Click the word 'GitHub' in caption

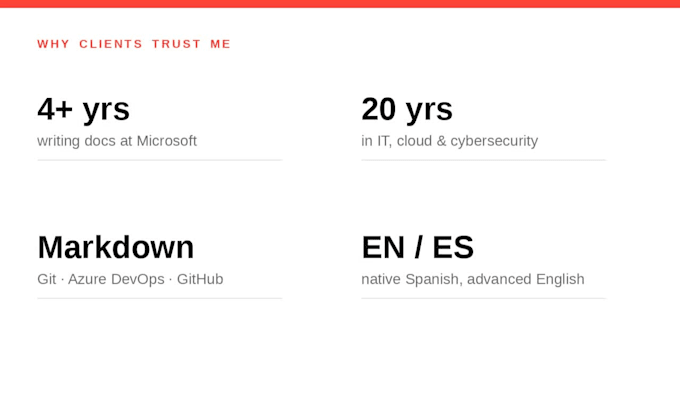pyautogui.click(x=200, y=279)
